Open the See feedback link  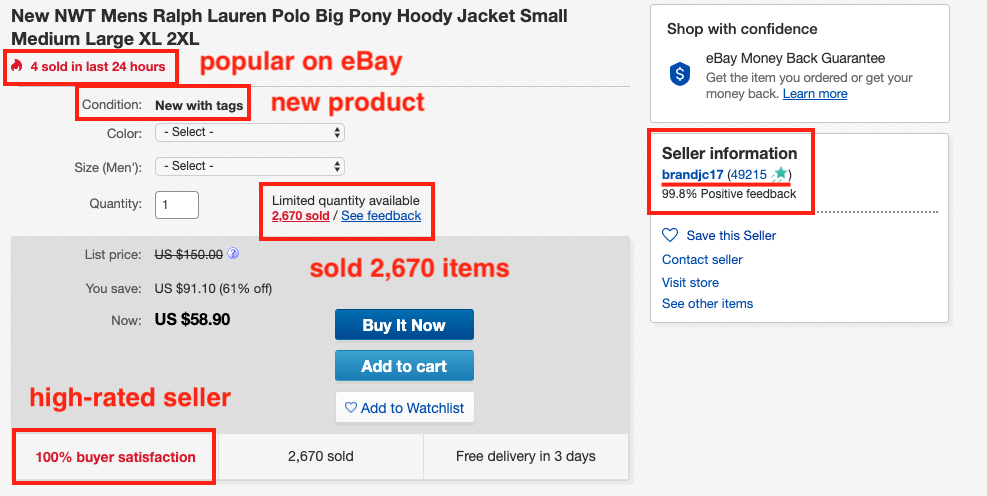pos(381,216)
